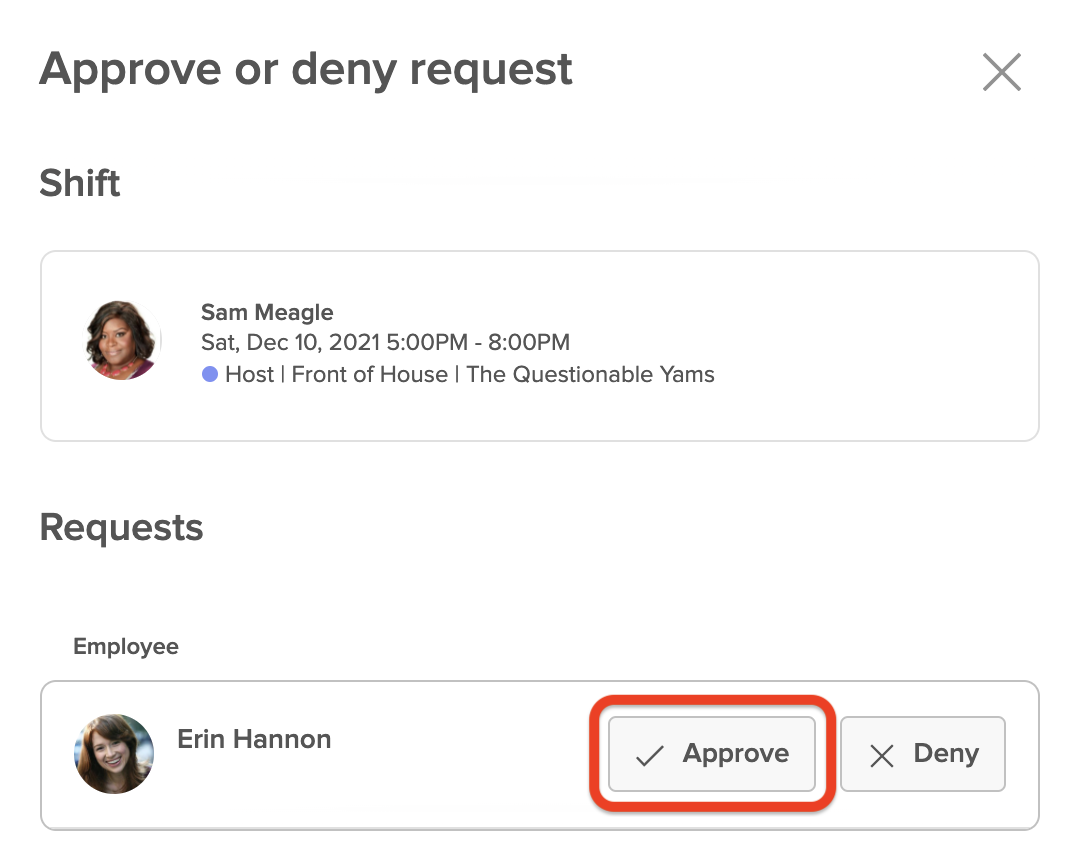Click the Approve or deny request title

coord(306,69)
